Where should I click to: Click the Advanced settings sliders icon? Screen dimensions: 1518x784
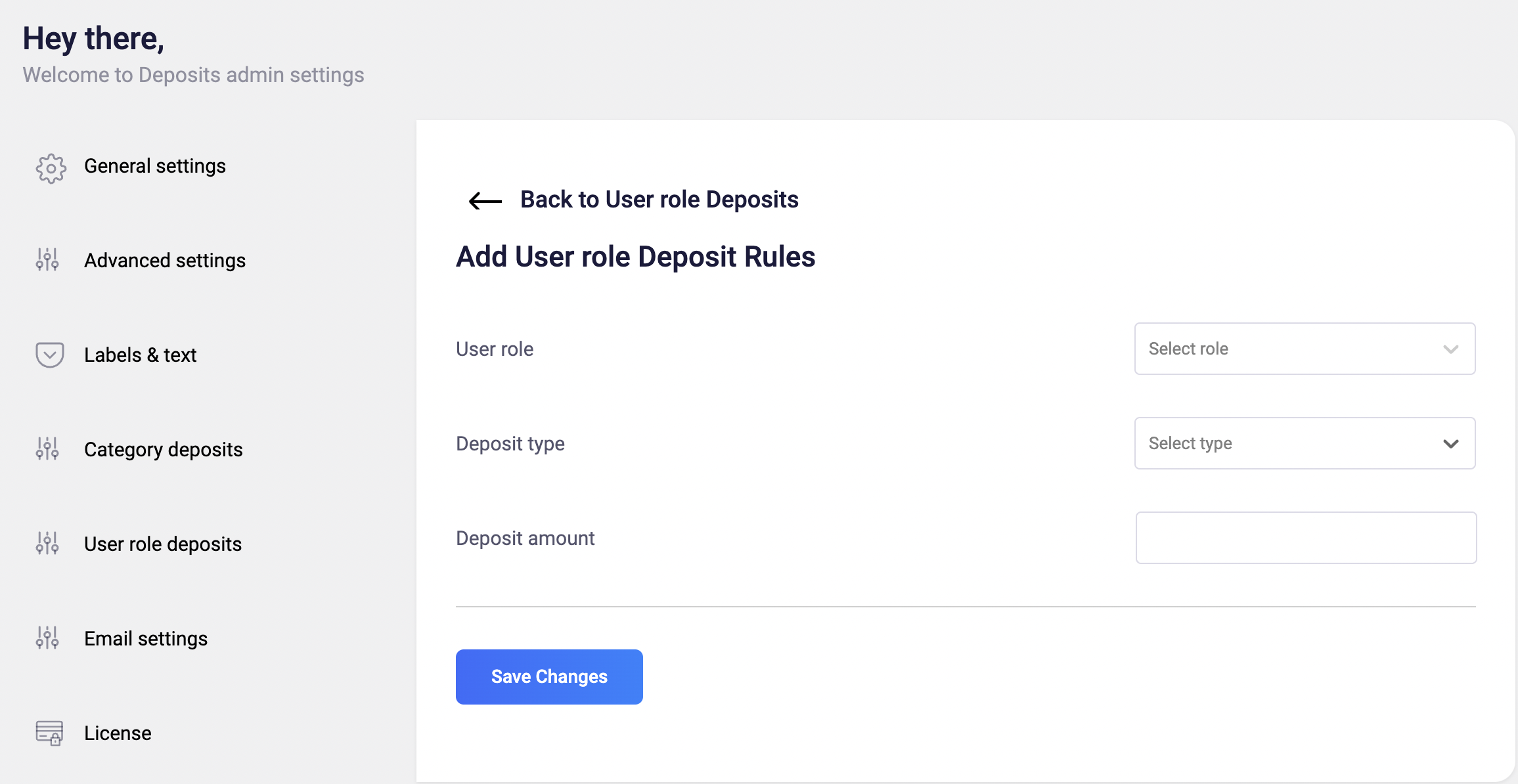47,260
